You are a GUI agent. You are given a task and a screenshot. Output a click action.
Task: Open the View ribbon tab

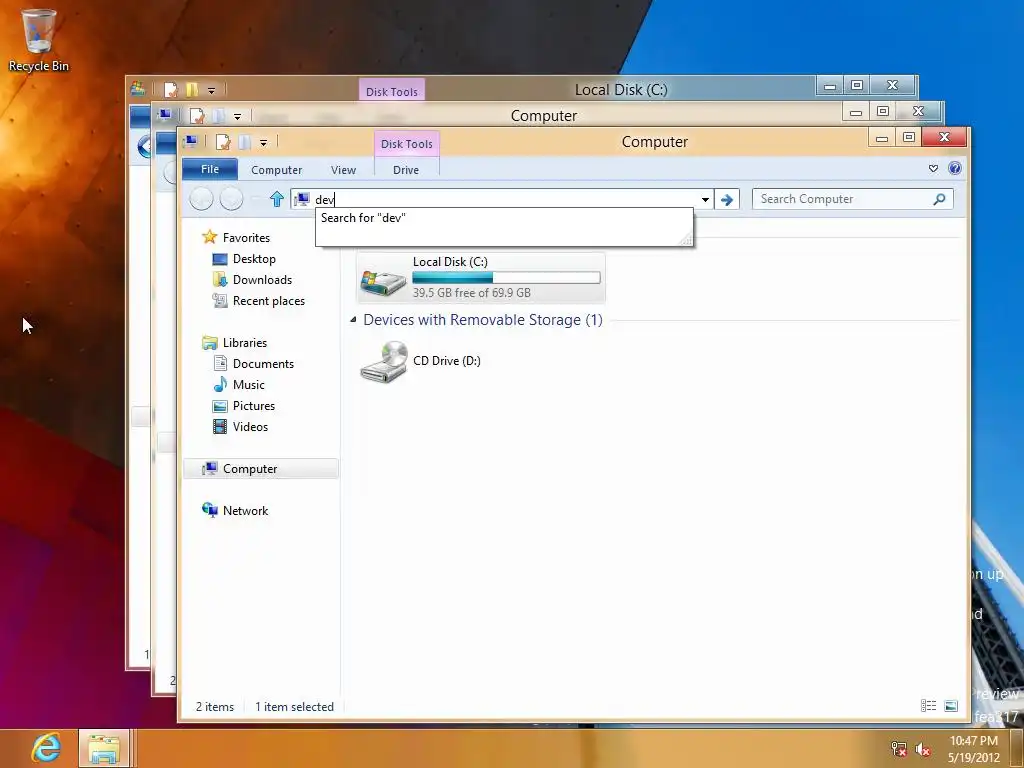point(344,170)
